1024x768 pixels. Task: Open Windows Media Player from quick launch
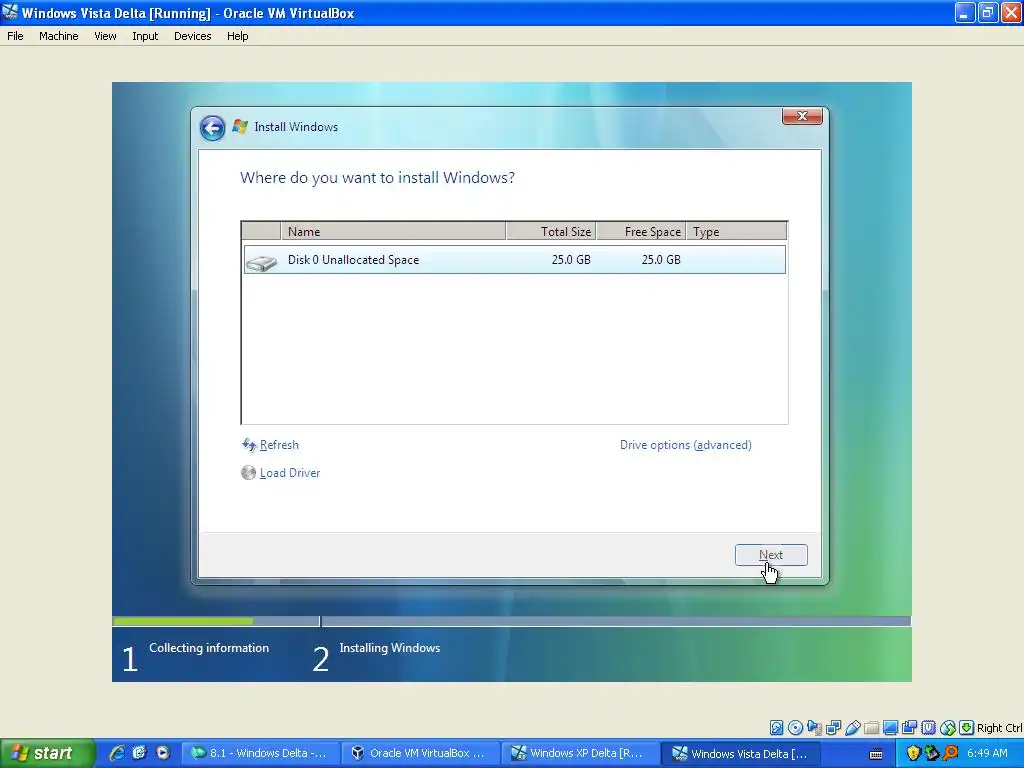pyautogui.click(x=163, y=753)
